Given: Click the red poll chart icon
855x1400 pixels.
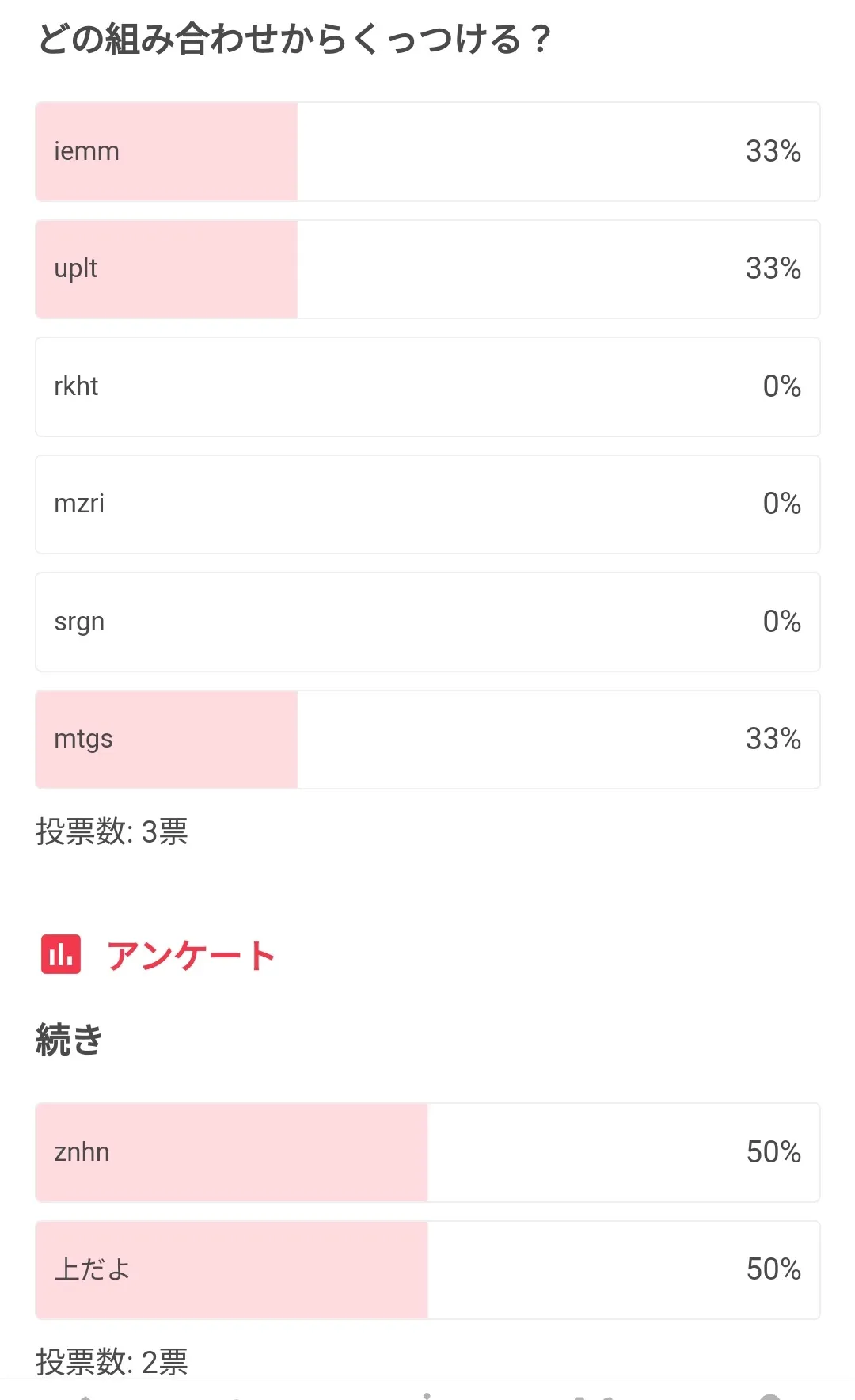Looking at the screenshot, I should 61,954.
